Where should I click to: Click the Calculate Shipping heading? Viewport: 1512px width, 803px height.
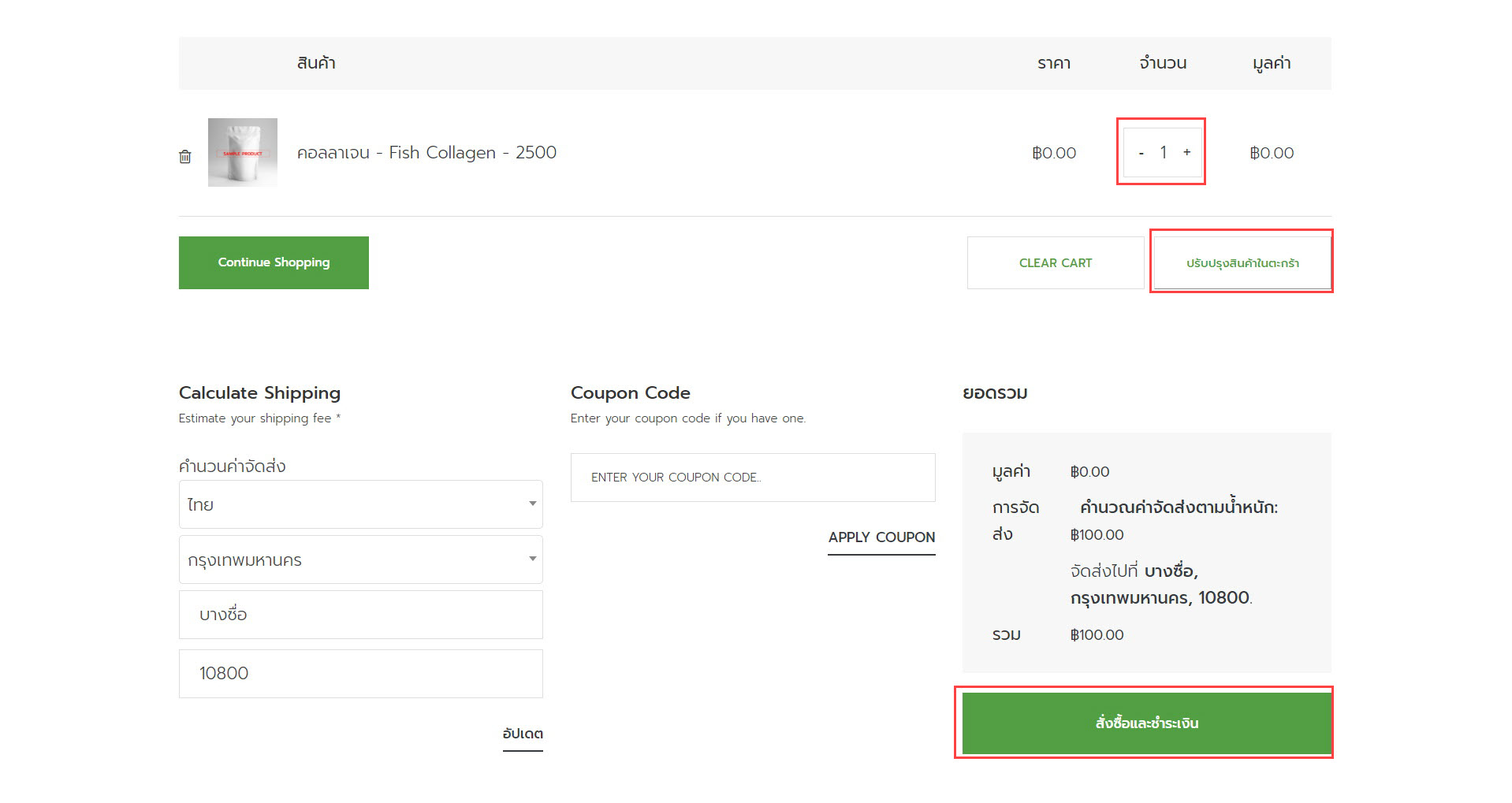click(259, 392)
